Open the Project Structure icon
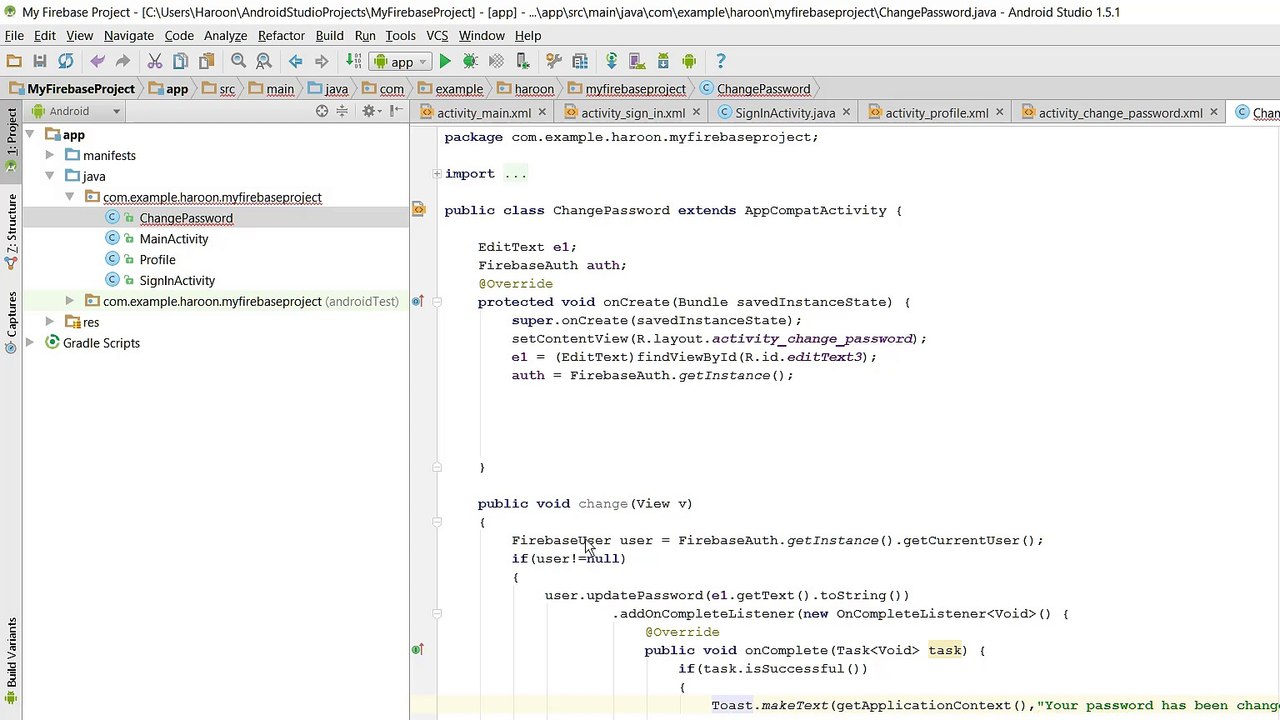The width and height of the screenshot is (1280, 720). click(x=579, y=62)
